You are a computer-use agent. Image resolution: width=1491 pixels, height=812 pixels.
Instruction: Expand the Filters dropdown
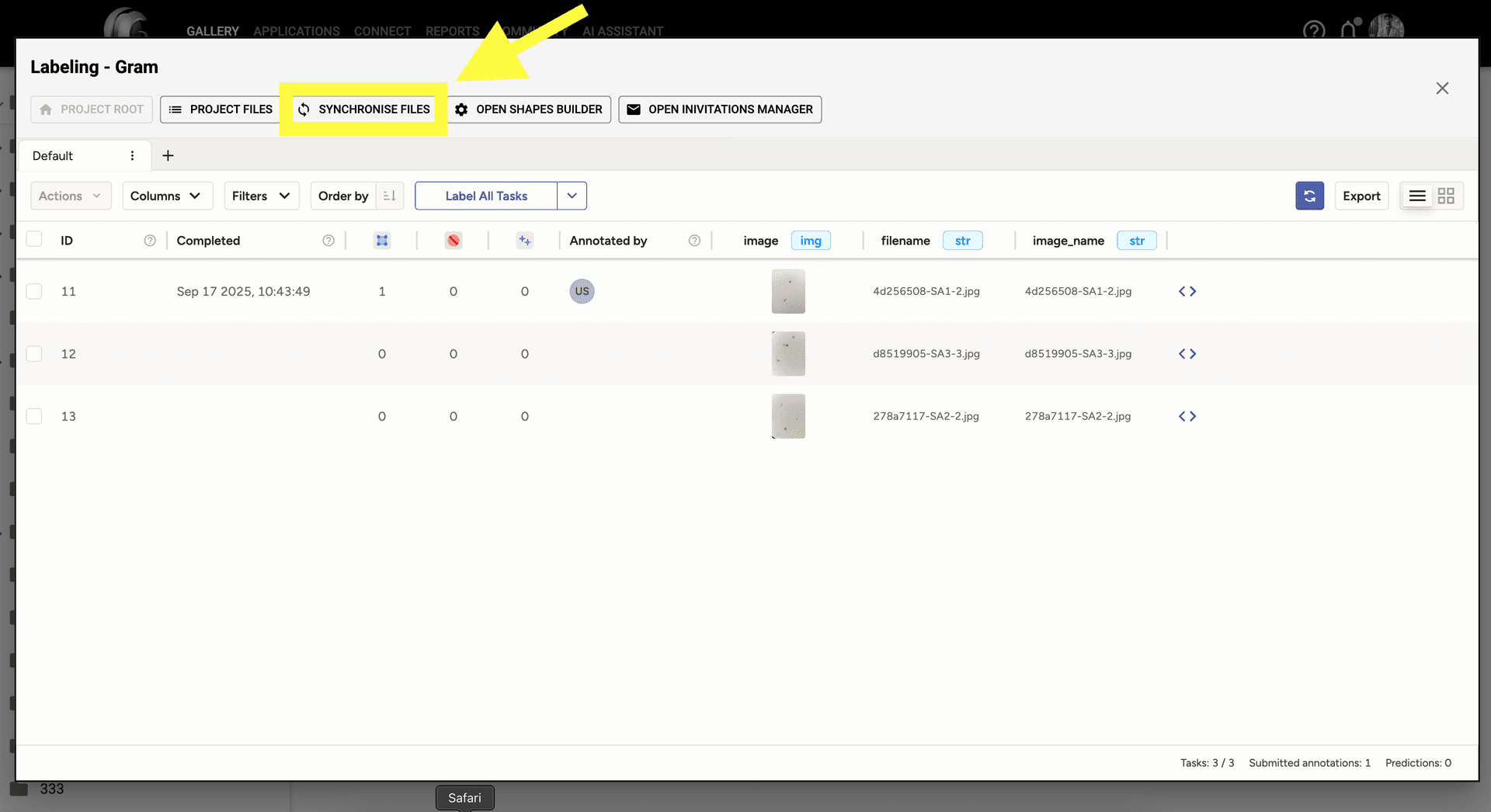point(261,196)
